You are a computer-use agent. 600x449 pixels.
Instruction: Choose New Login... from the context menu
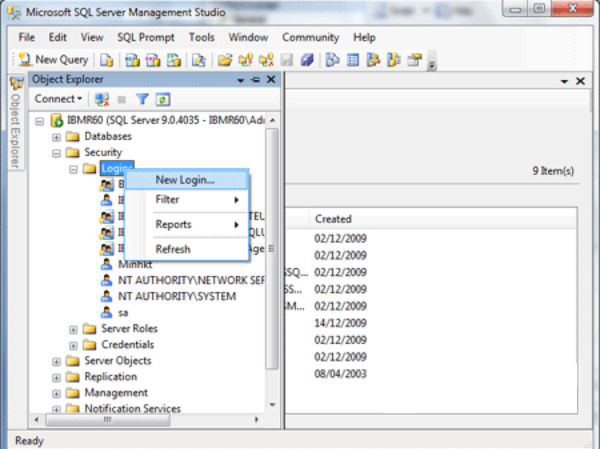click(185, 180)
